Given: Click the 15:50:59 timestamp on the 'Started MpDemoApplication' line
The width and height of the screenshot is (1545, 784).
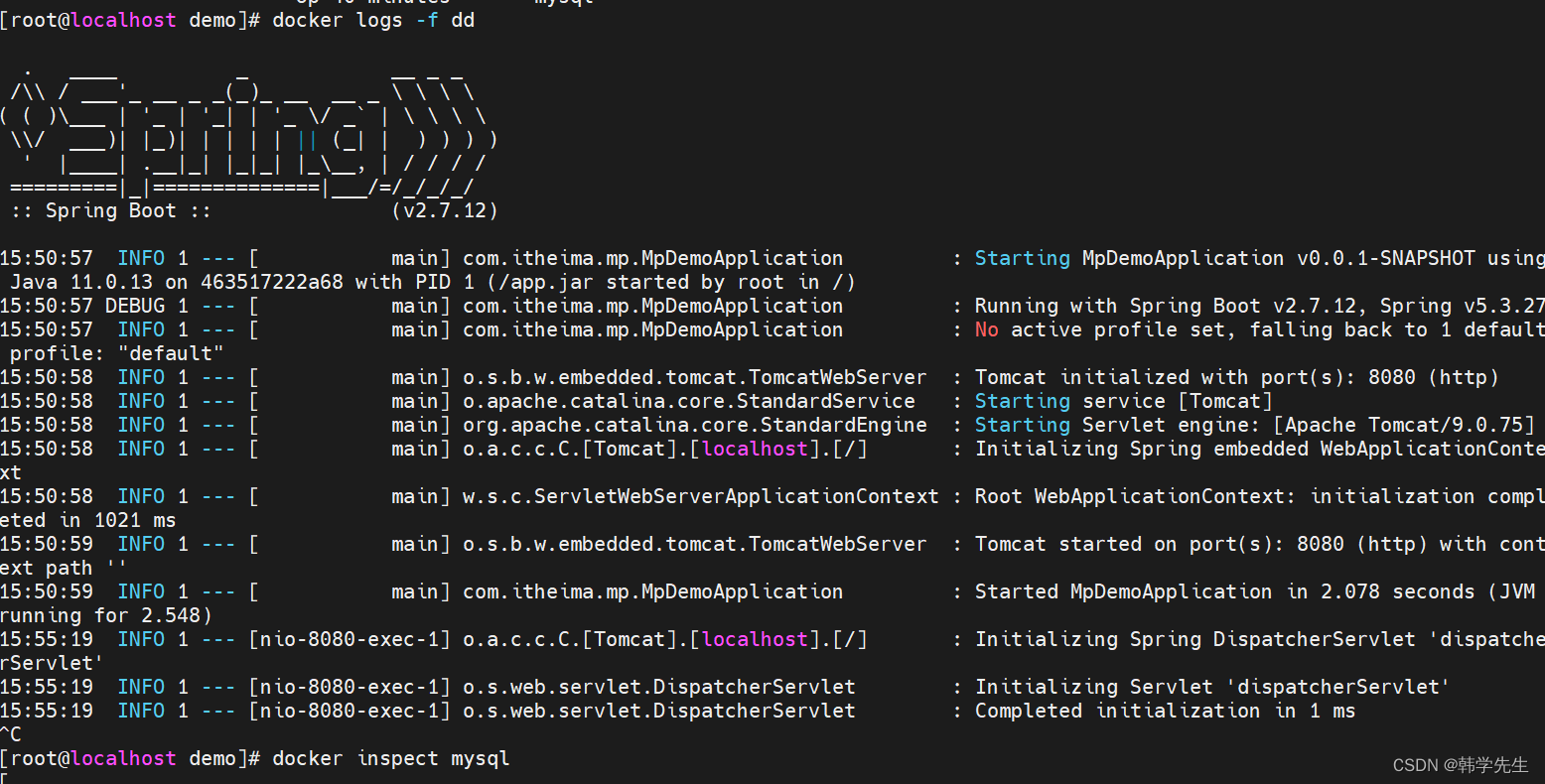Looking at the screenshot, I should (x=47, y=591).
